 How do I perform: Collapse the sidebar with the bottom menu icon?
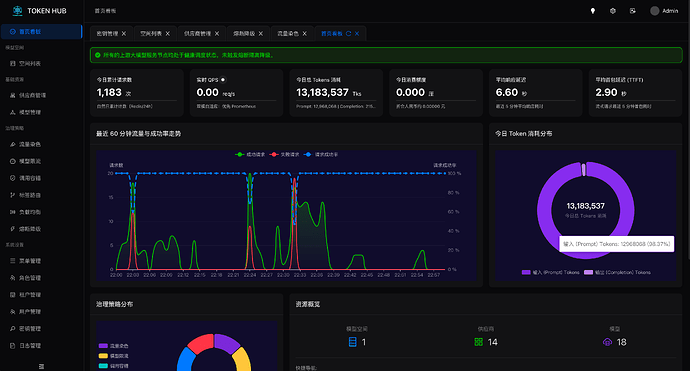pos(41,366)
